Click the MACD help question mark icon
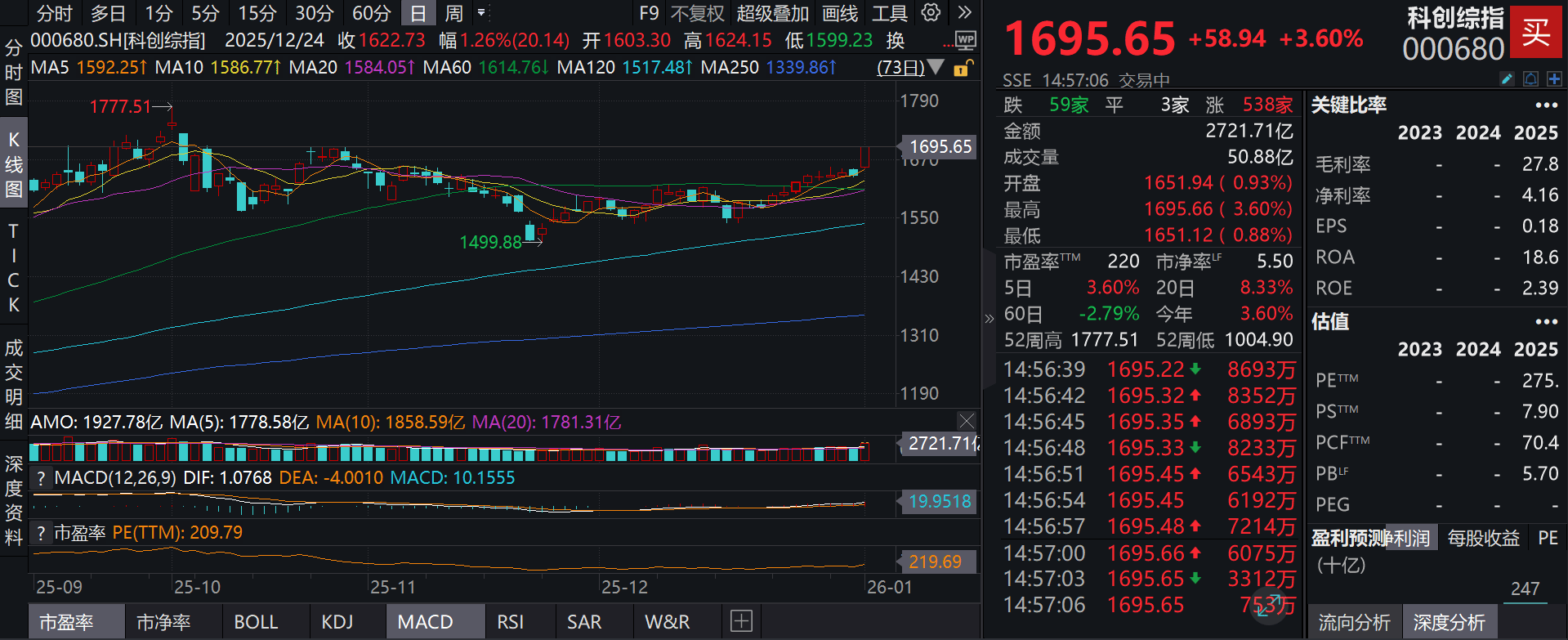The width and height of the screenshot is (1568, 640). [41, 478]
